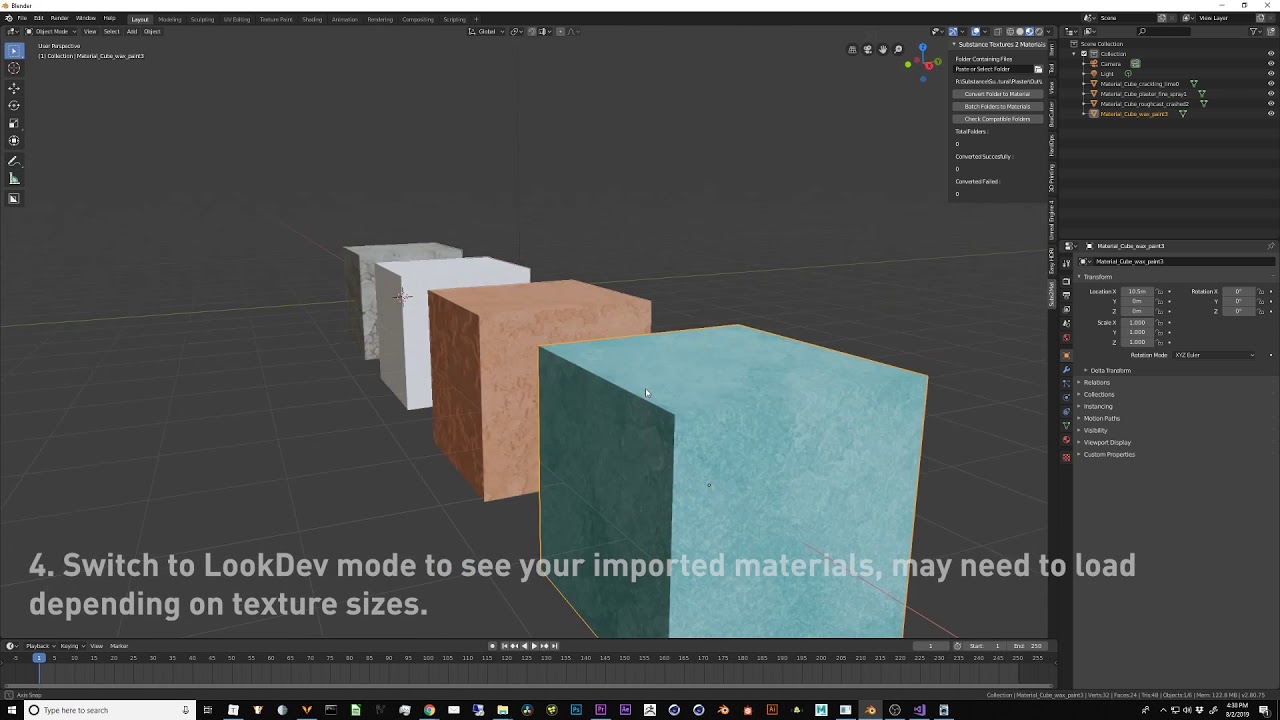Click the pan view hand icon
The height and width of the screenshot is (720, 1280).
883,49
